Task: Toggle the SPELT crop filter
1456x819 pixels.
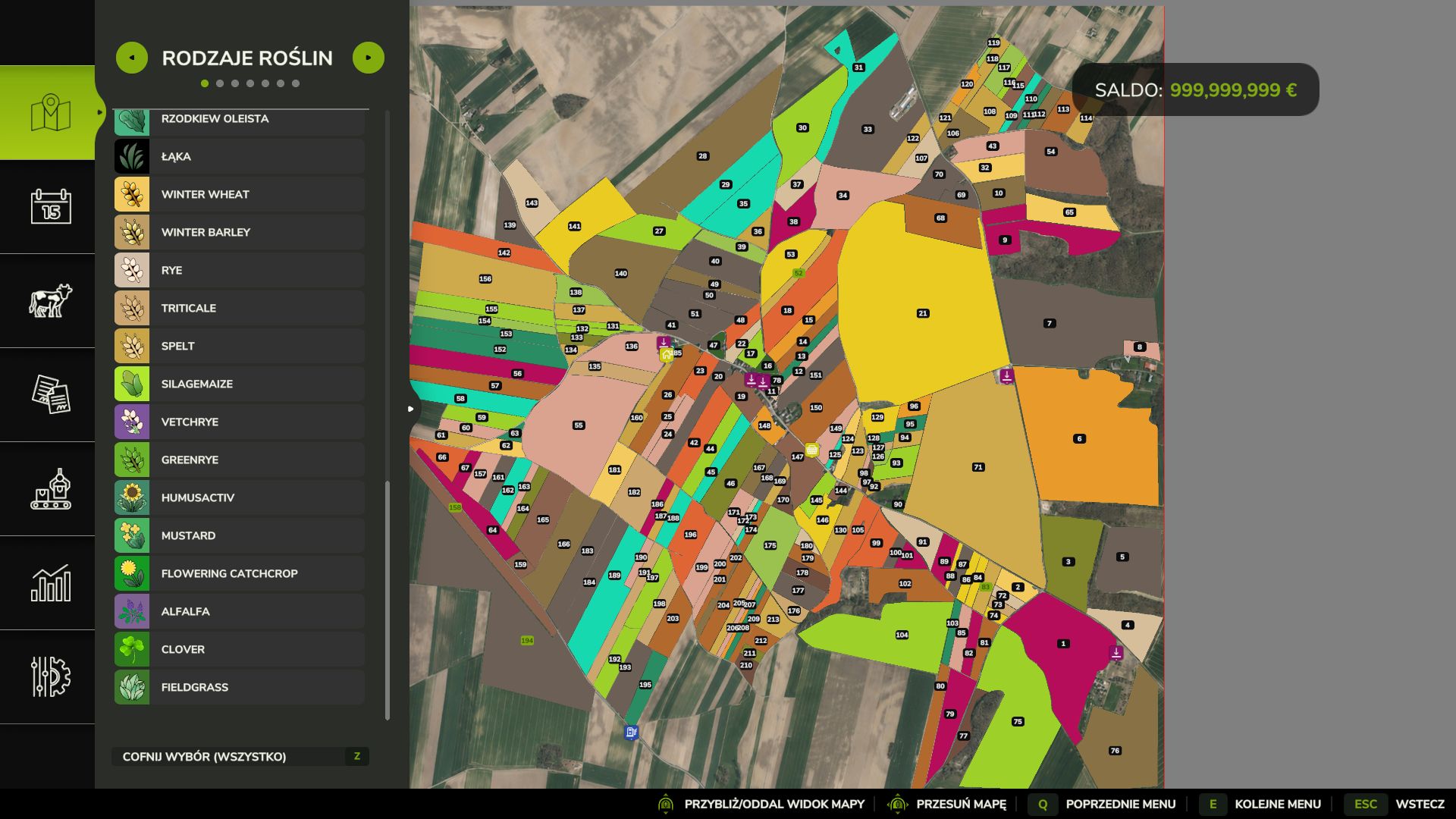Action: (x=240, y=346)
